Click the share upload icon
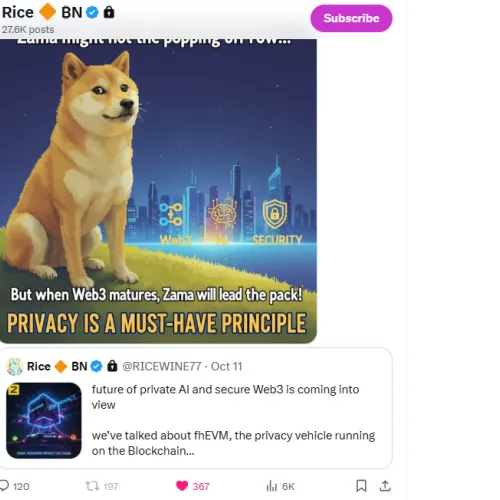 385,486
